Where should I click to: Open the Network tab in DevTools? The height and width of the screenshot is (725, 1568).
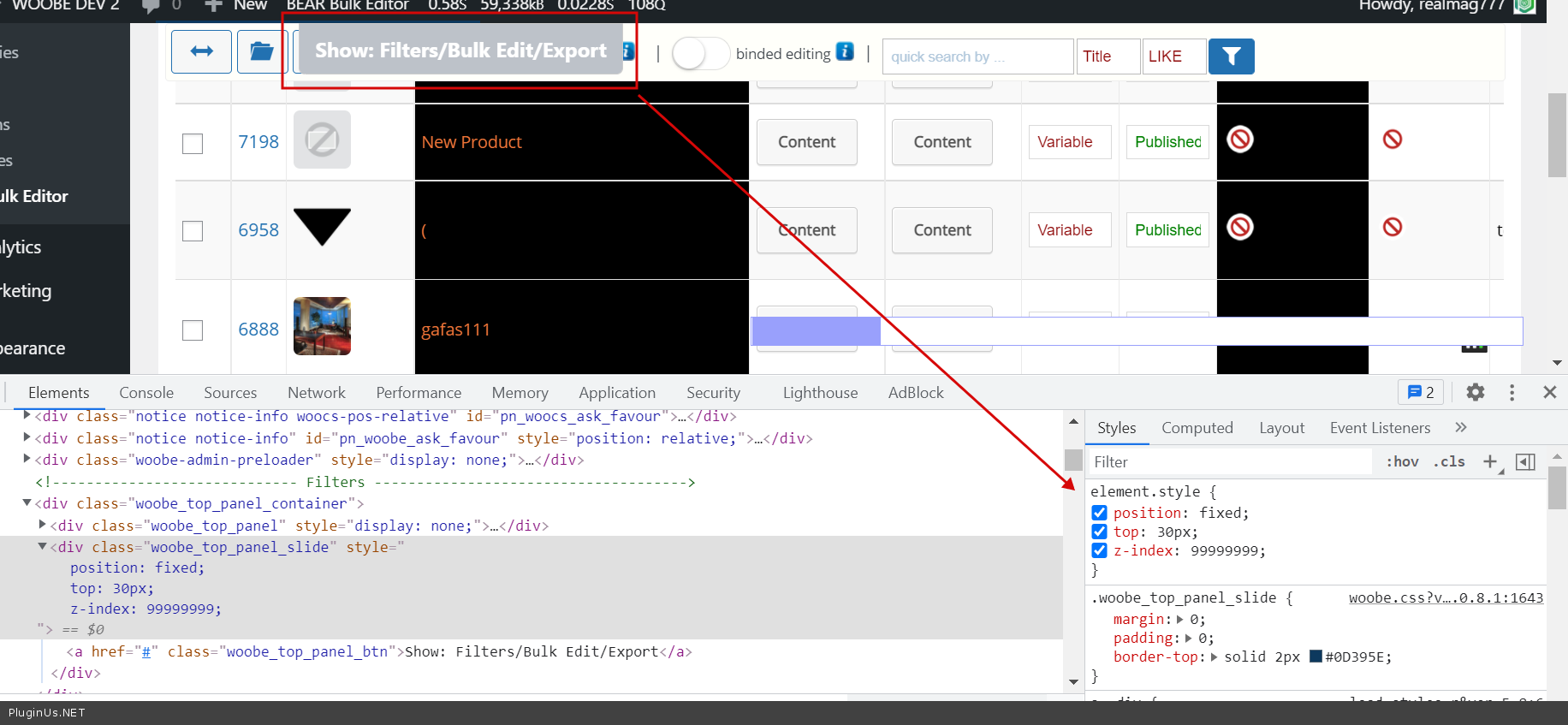pos(316,393)
